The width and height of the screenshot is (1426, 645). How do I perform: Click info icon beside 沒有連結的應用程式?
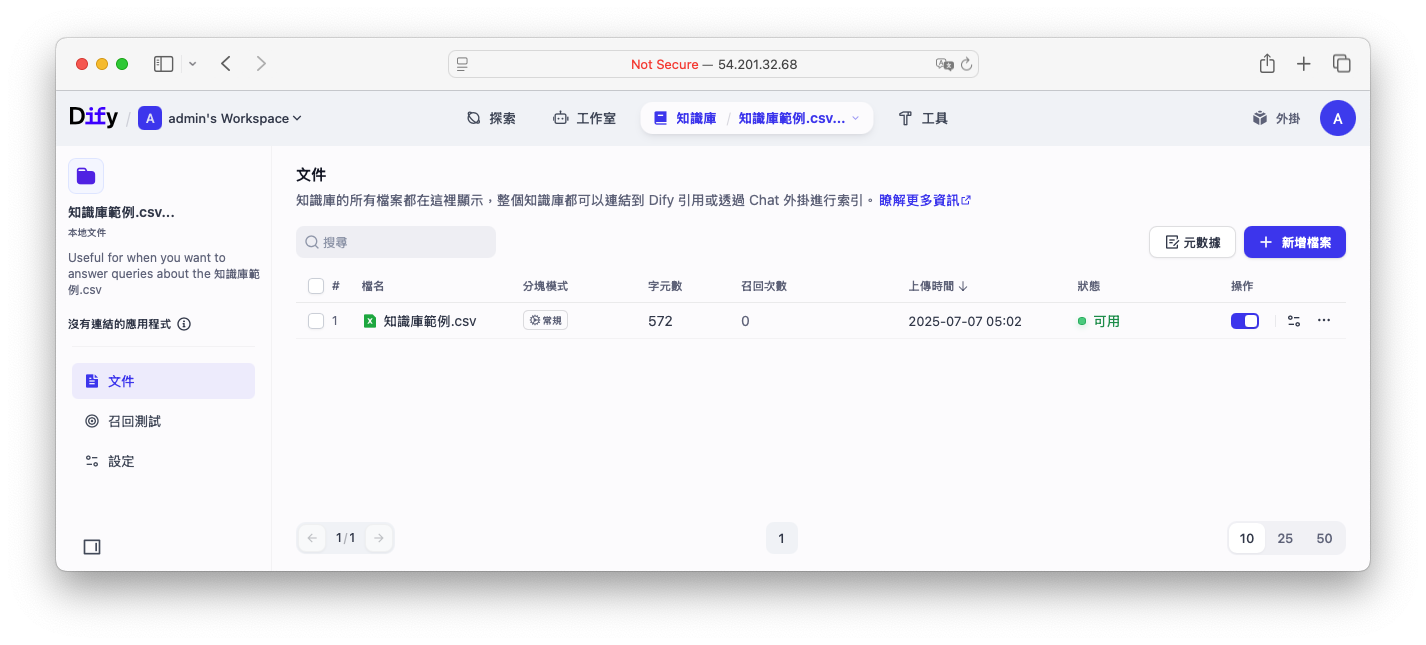(x=184, y=324)
